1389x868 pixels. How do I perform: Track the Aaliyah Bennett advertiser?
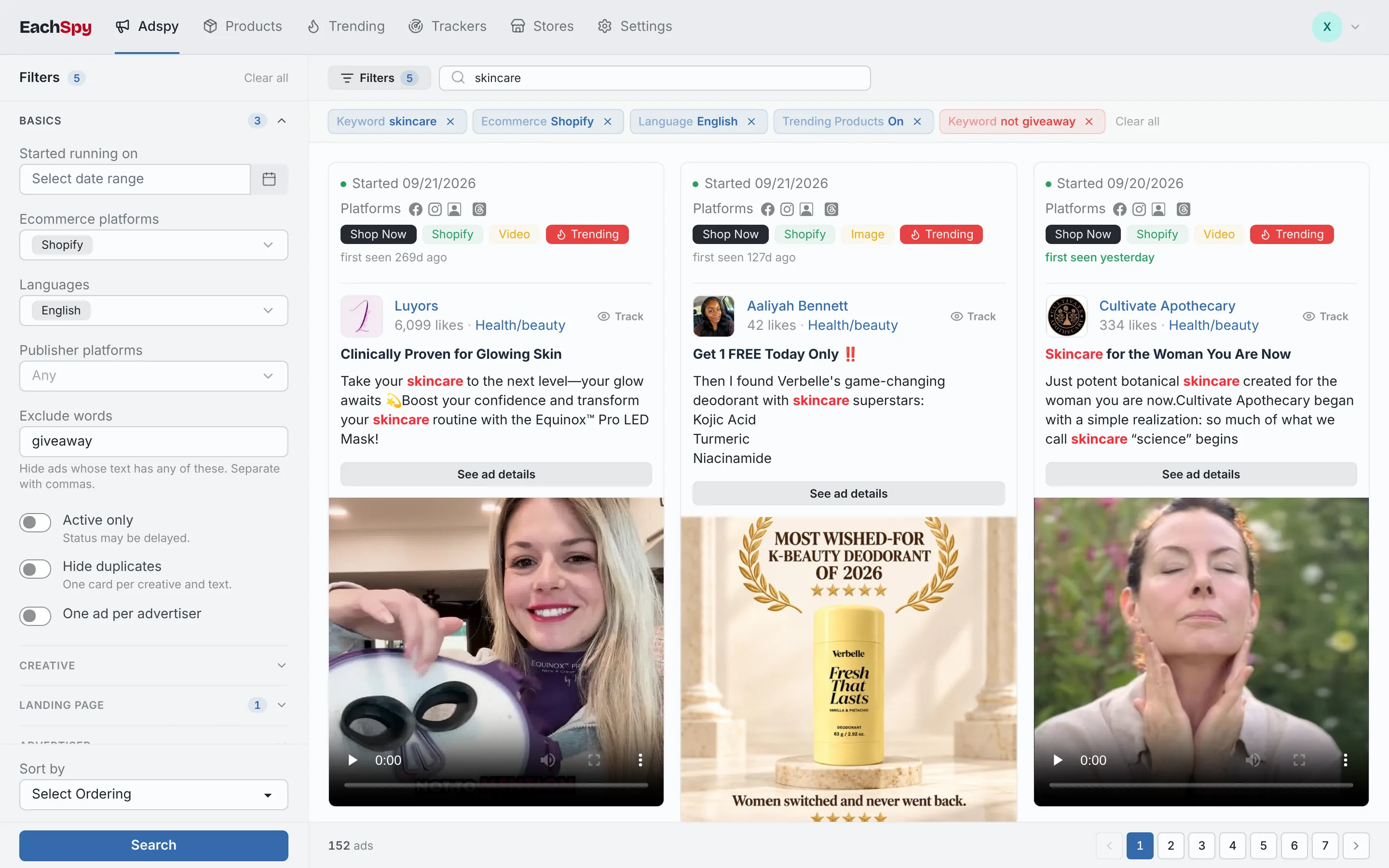click(973, 316)
